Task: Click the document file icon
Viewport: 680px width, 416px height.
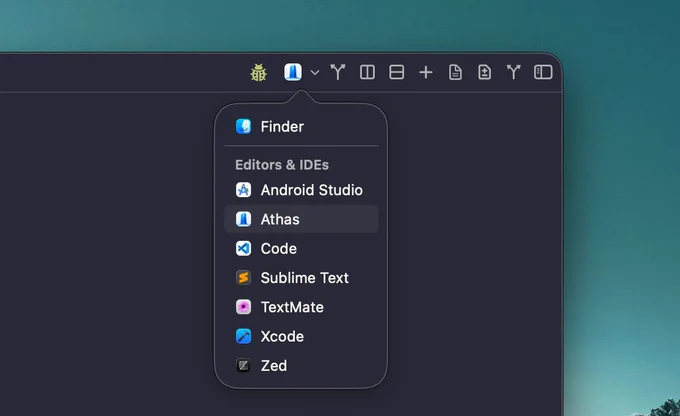Action: 455,72
